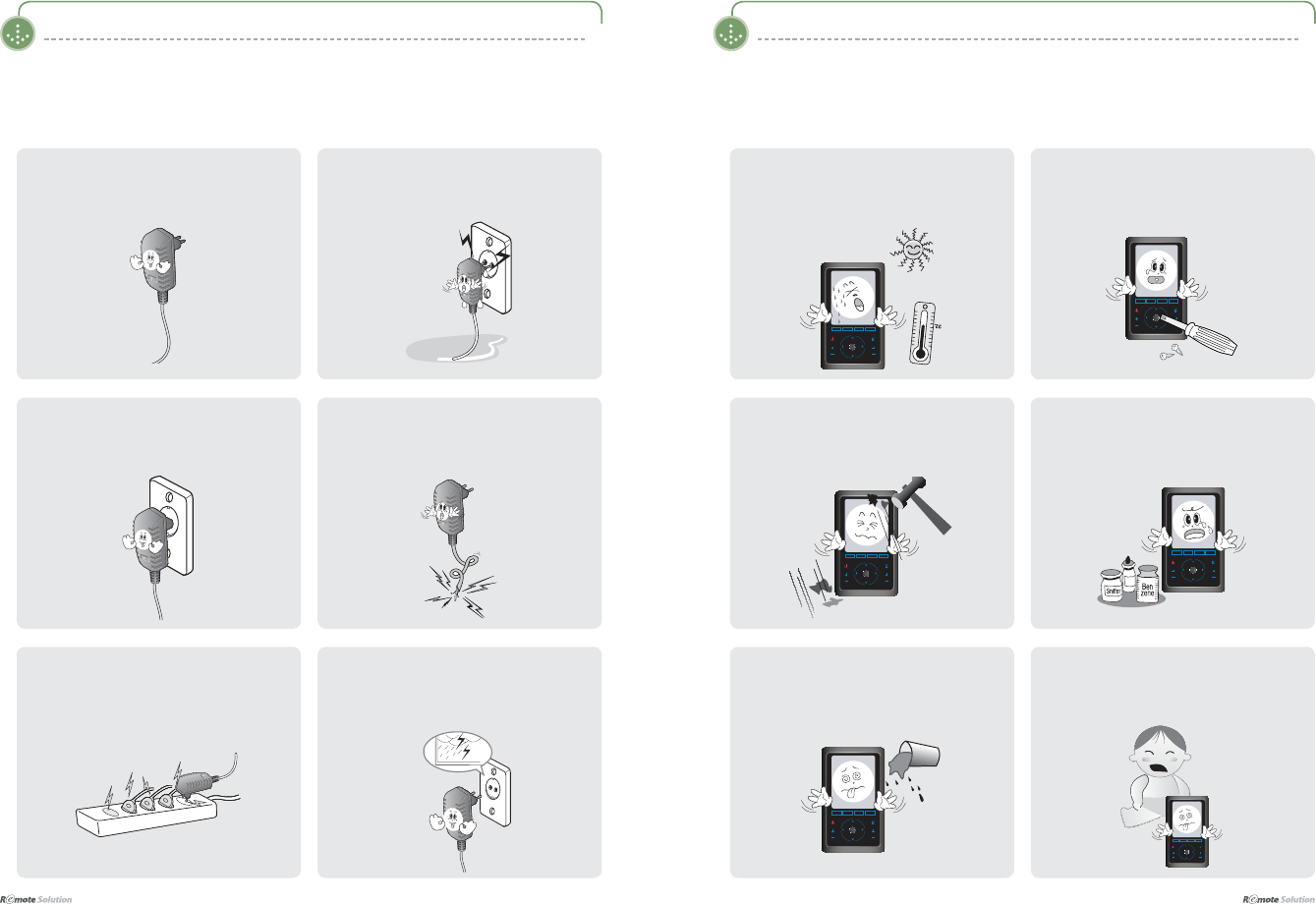Image resolution: width=1316 pixels, height=904 pixels.
Task: Select the standalone adapter panel top left
Action: pos(158,263)
